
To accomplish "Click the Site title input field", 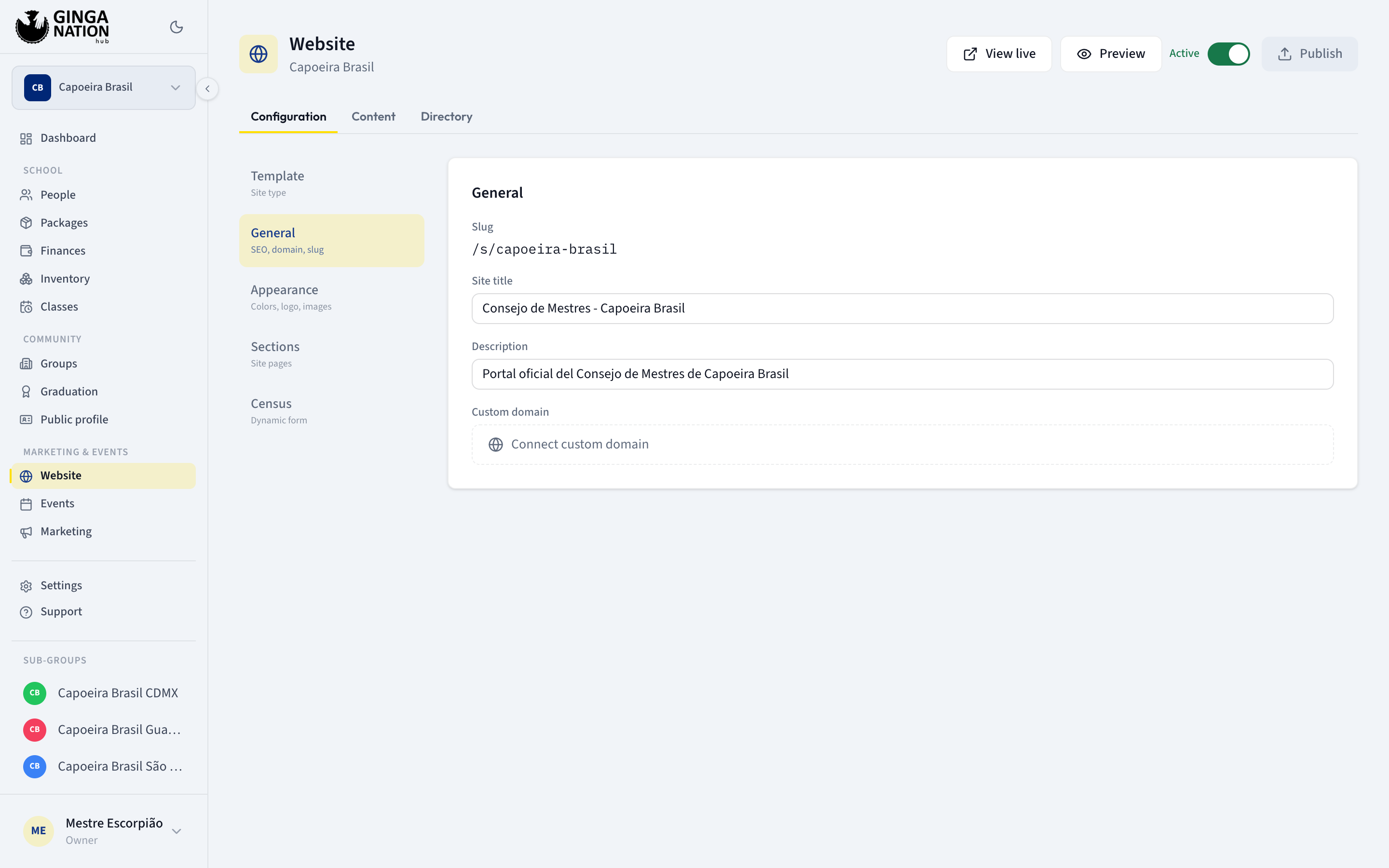I will (902, 309).
